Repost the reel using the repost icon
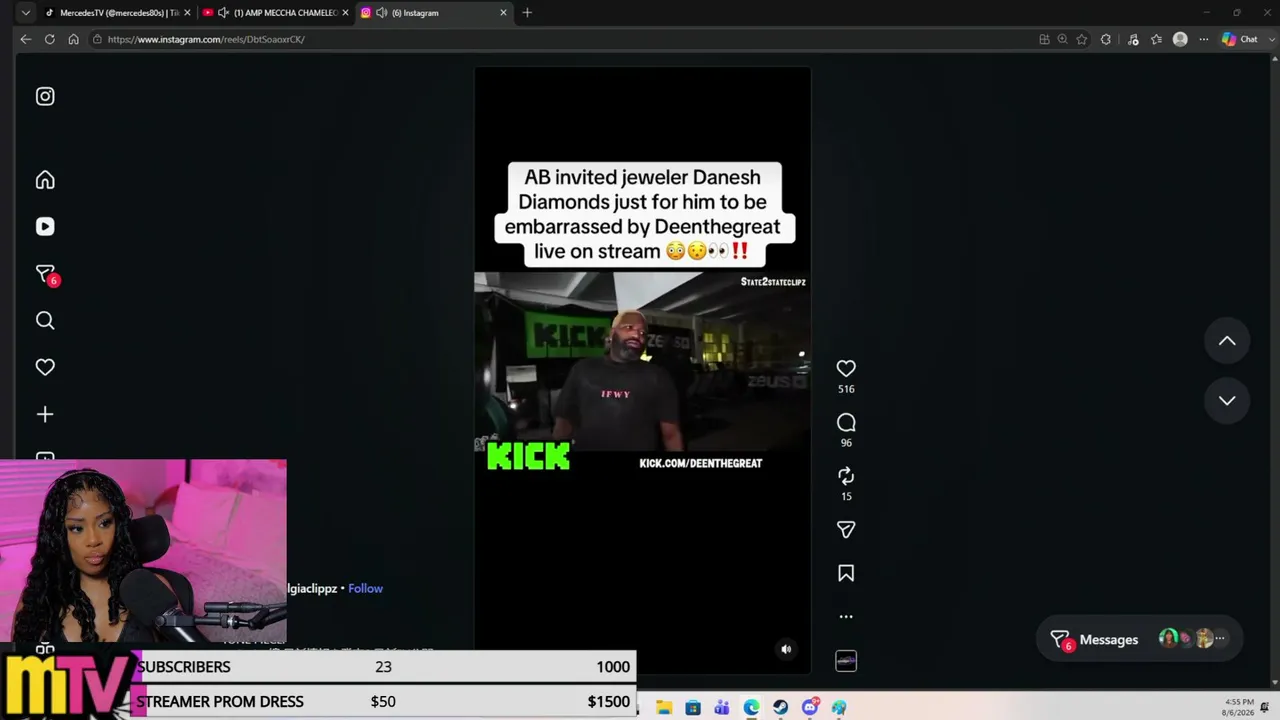1280x720 pixels. pos(846,476)
